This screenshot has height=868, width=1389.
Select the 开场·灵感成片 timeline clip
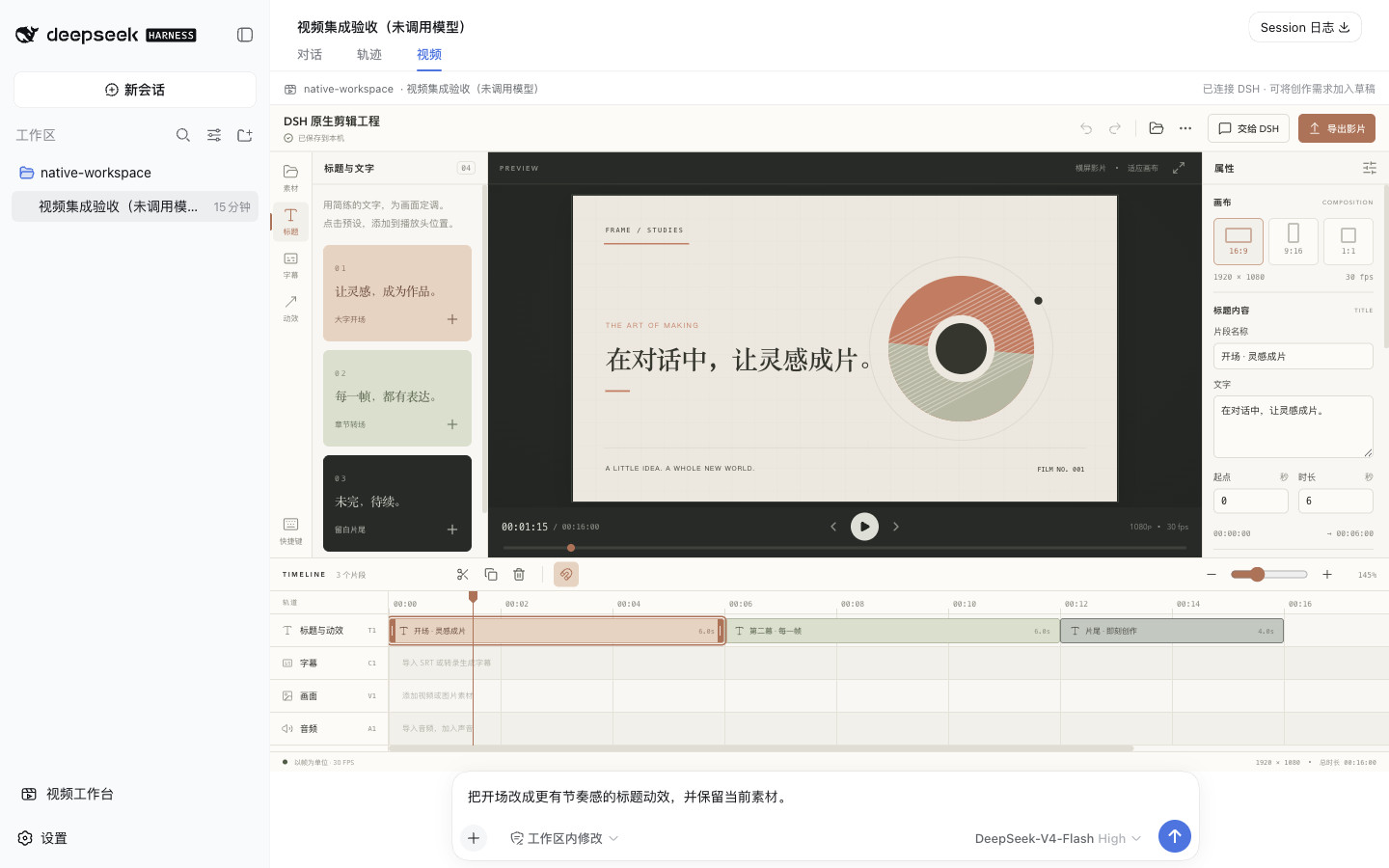click(x=557, y=631)
